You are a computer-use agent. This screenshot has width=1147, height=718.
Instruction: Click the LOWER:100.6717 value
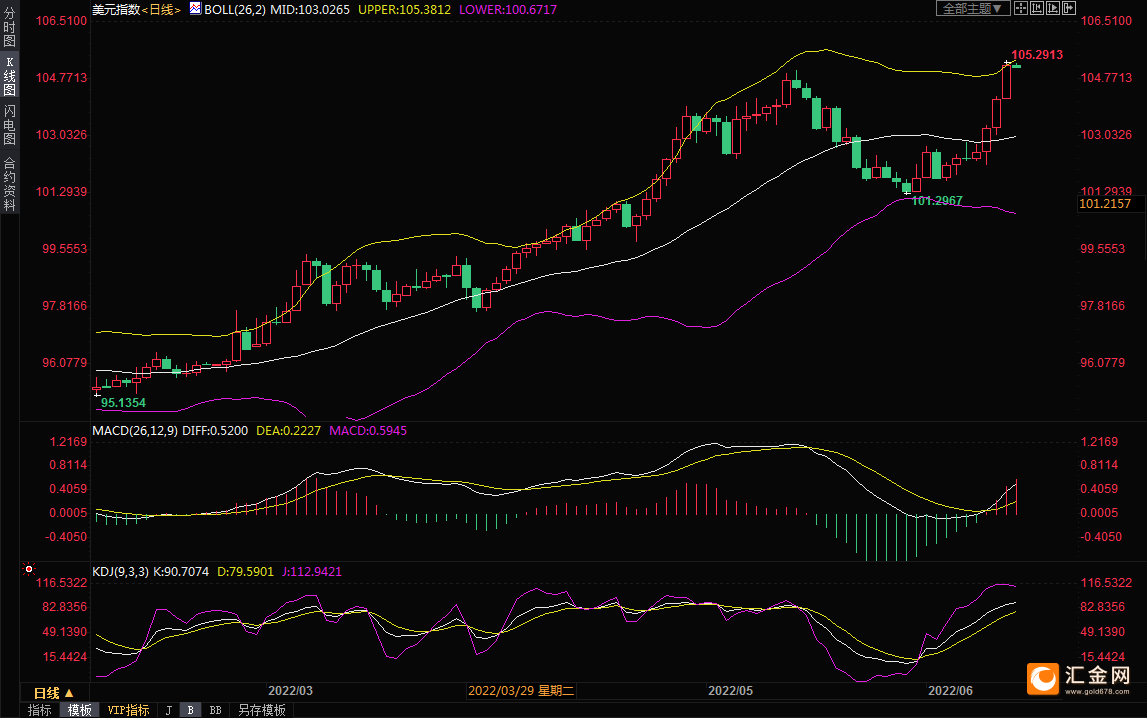508,10
